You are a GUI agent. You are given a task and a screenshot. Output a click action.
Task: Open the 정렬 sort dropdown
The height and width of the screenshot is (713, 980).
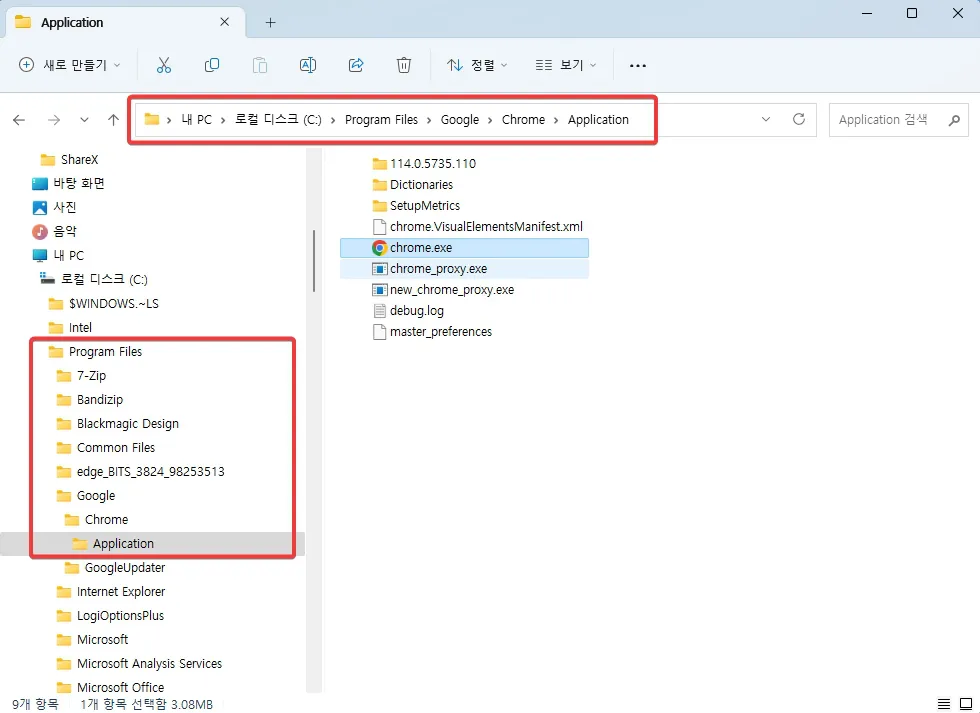click(477, 65)
